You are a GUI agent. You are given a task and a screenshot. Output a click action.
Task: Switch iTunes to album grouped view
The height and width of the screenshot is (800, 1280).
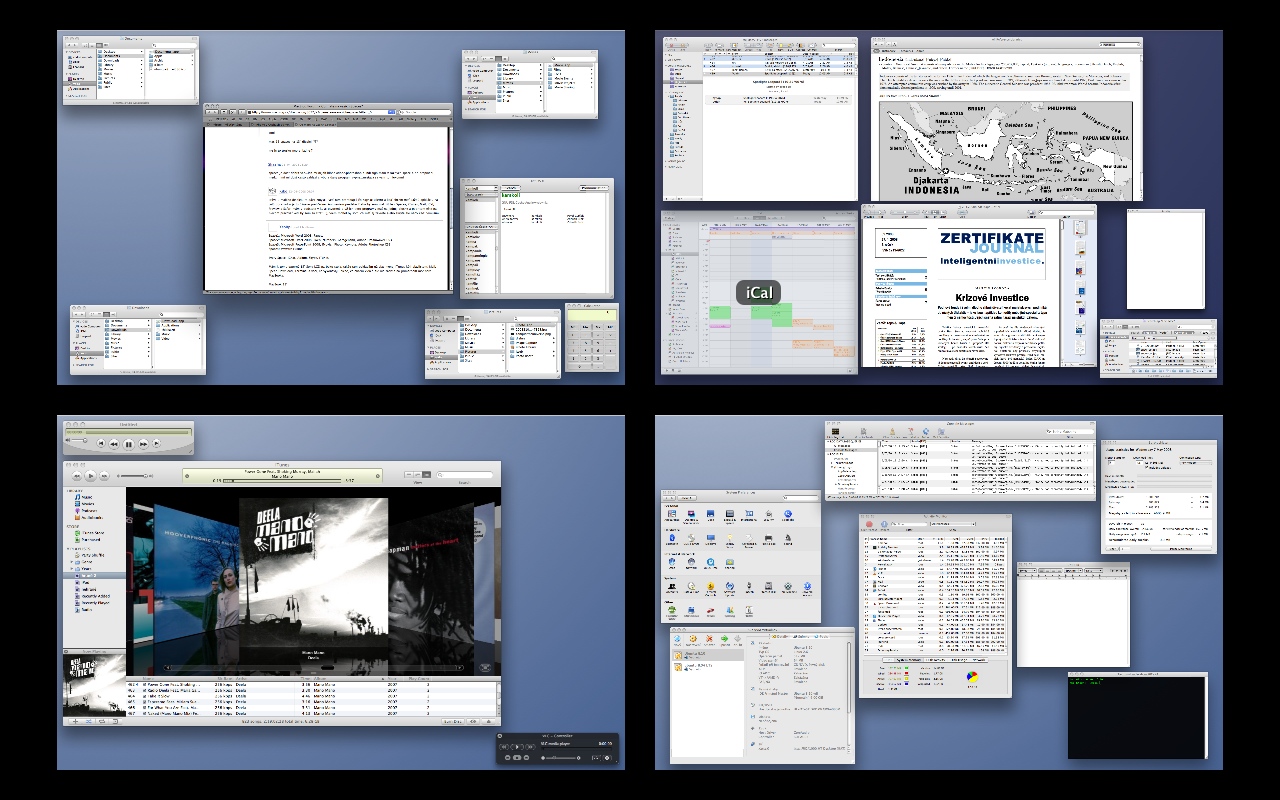click(x=418, y=475)
